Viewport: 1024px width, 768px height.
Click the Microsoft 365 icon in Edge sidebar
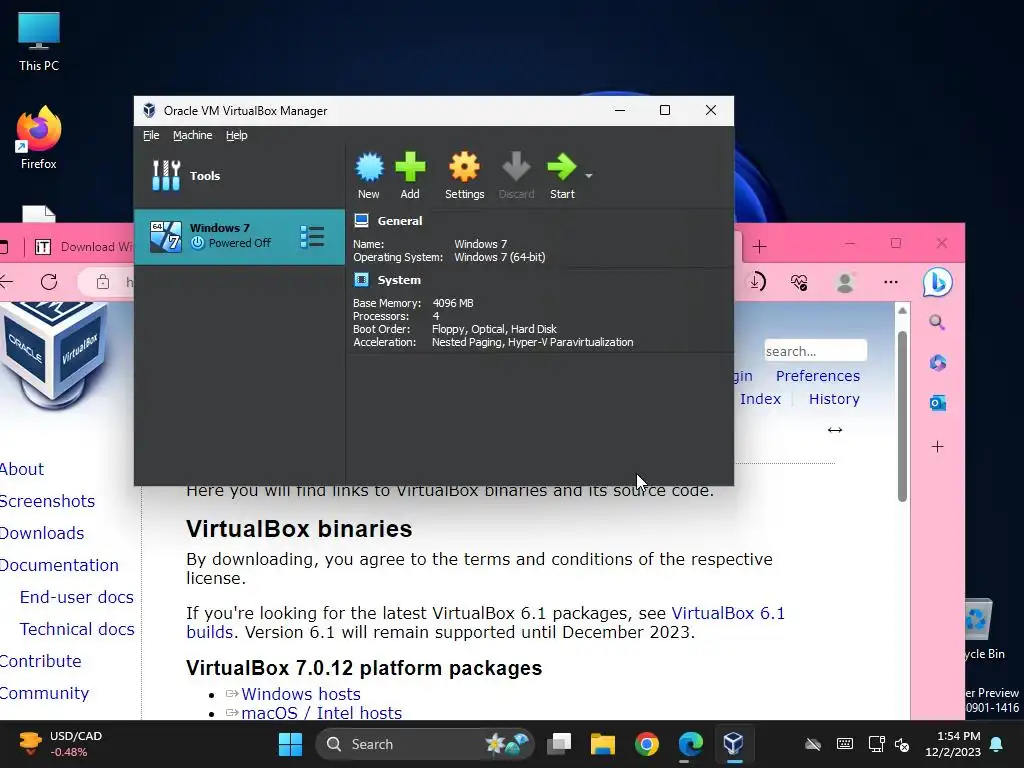coord(938,362)
